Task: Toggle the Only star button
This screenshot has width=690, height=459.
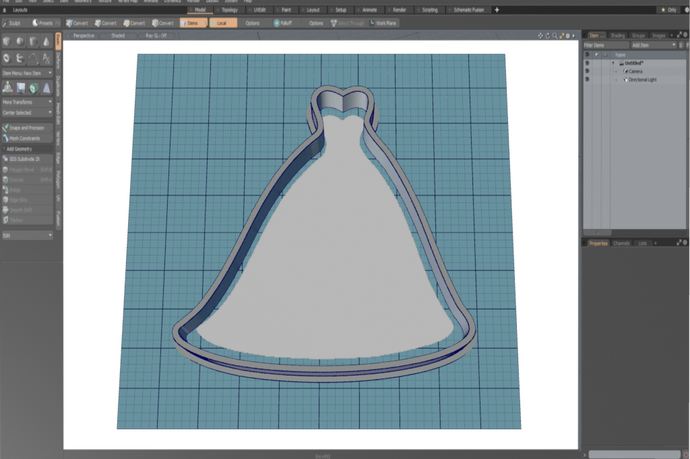Action: pos(668,10)
